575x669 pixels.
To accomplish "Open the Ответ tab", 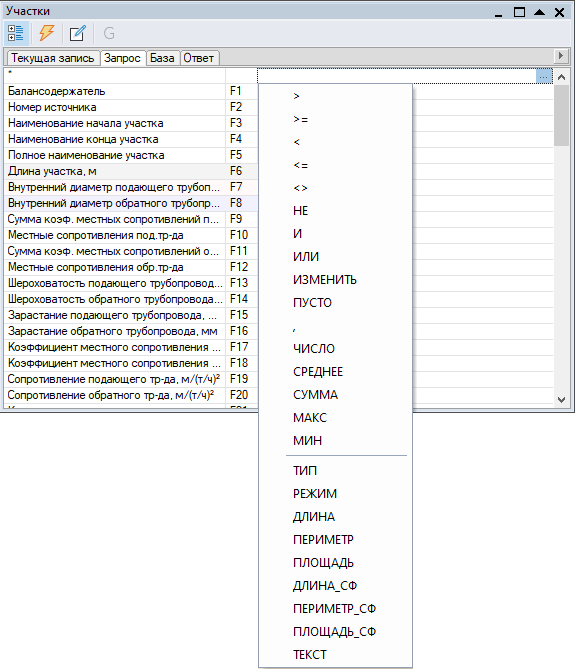I will pyautogui.click(x=199, y=58).
